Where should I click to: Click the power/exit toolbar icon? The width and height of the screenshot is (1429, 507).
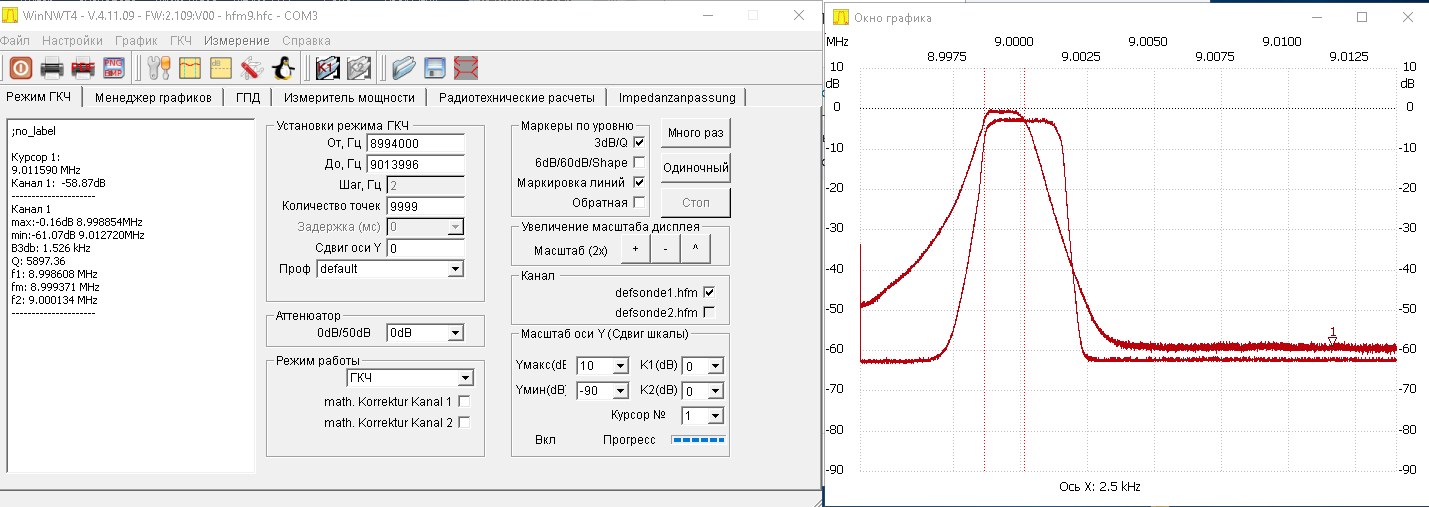[x=21, y=68]
